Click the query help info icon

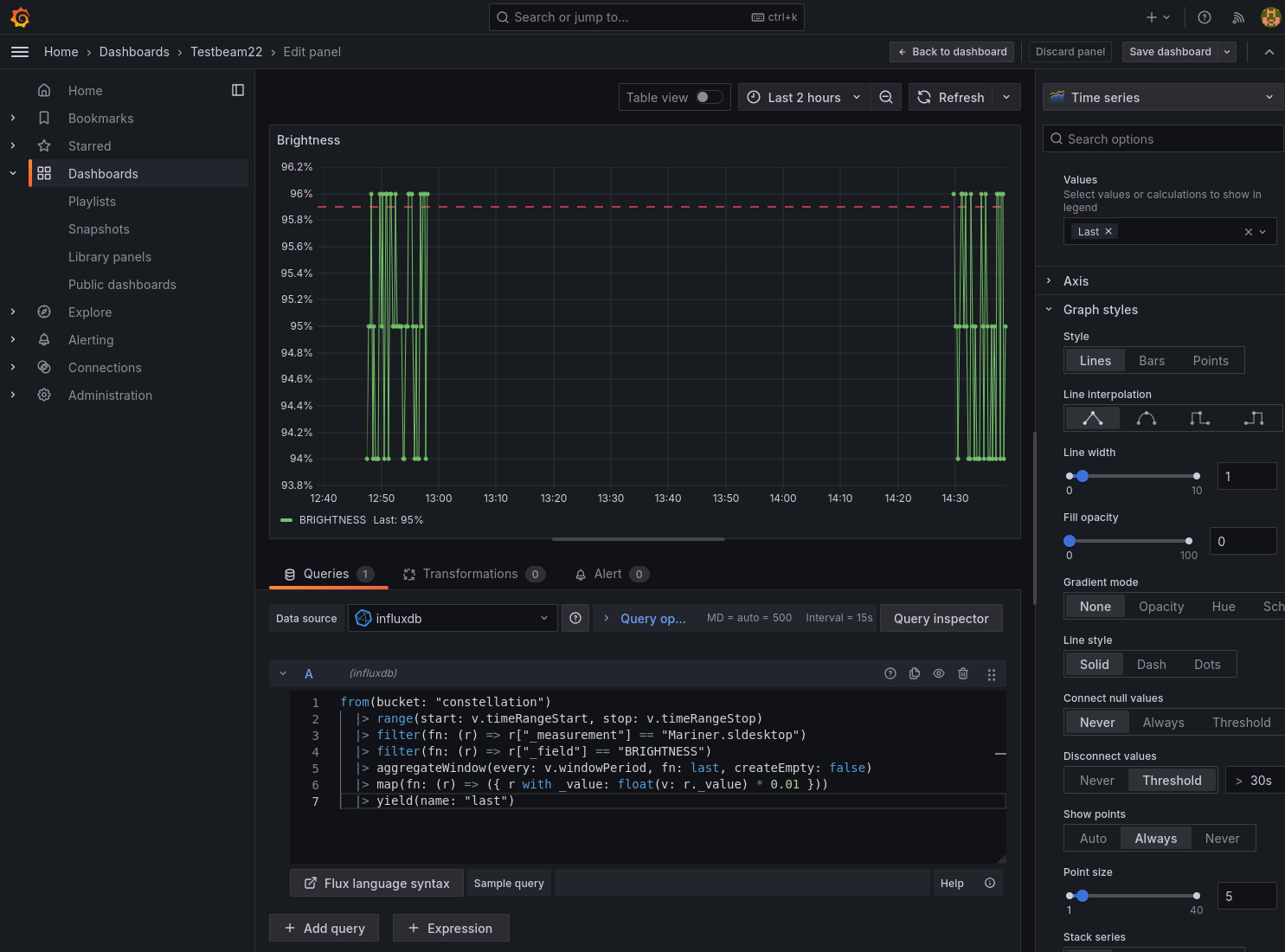(990, 883)
